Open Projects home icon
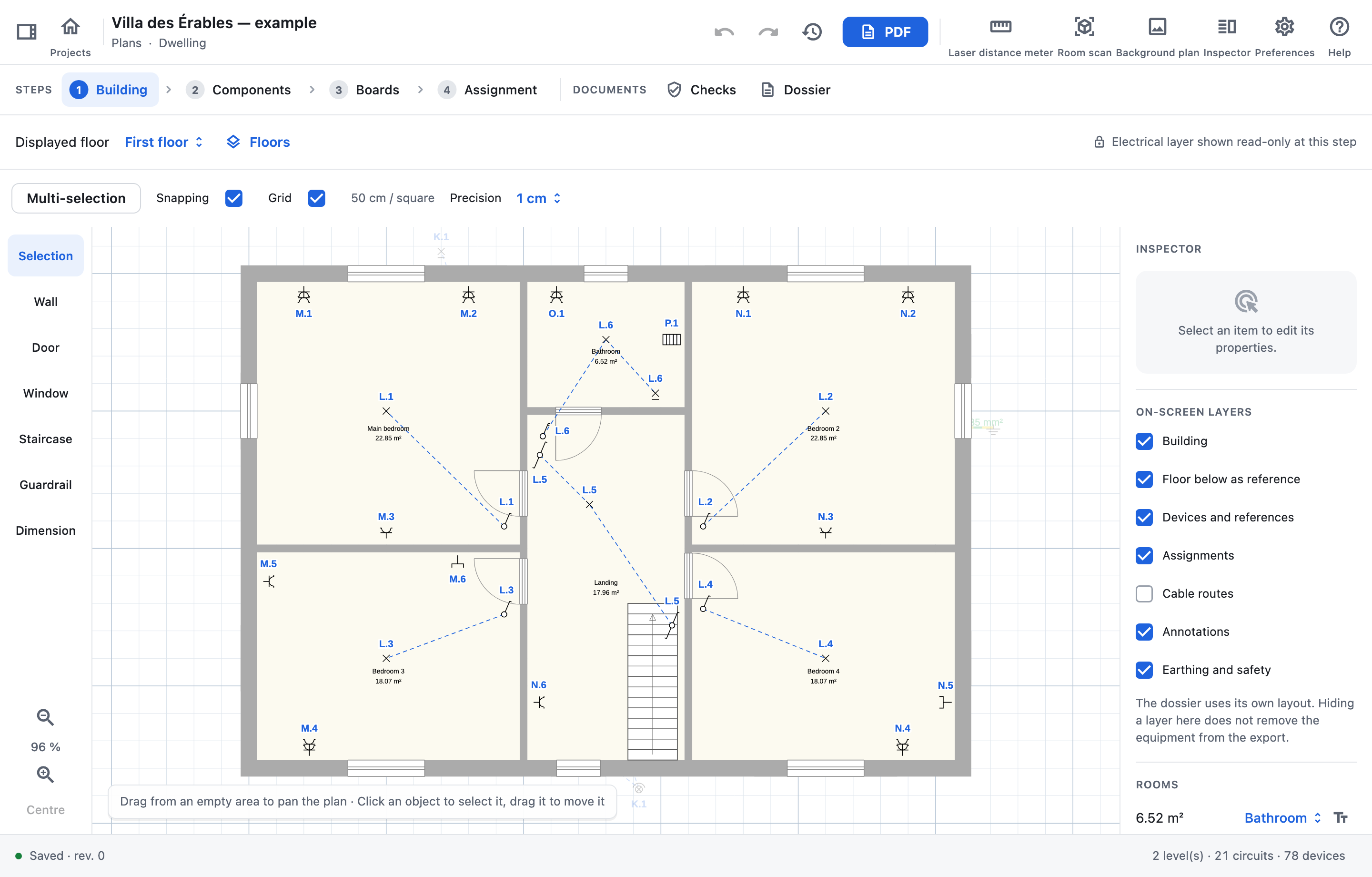 [x=70, y=26]
